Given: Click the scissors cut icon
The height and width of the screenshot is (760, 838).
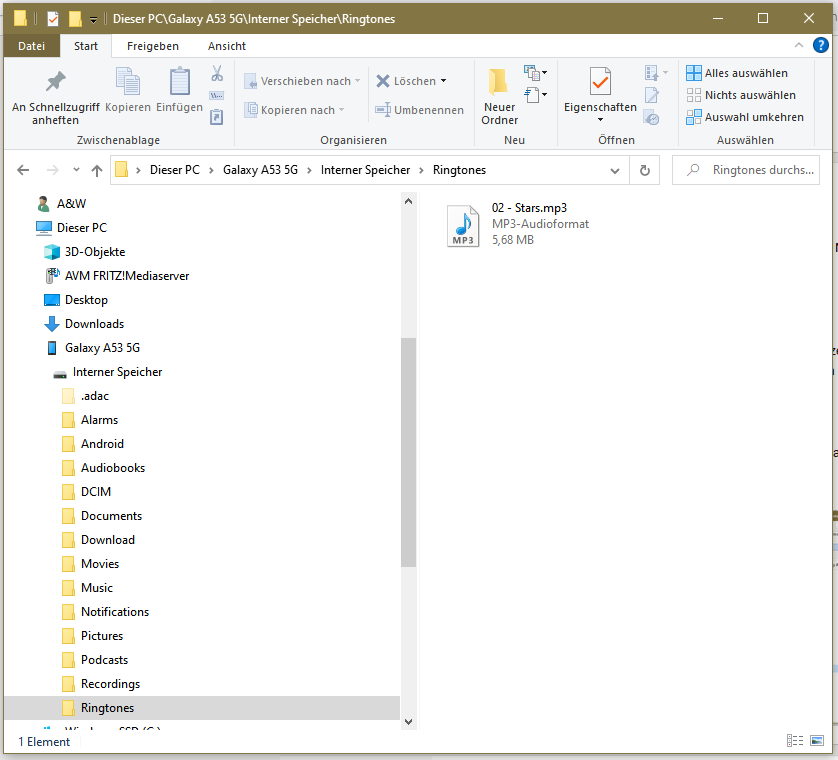Looking at the screenshot, I should 217,73.
